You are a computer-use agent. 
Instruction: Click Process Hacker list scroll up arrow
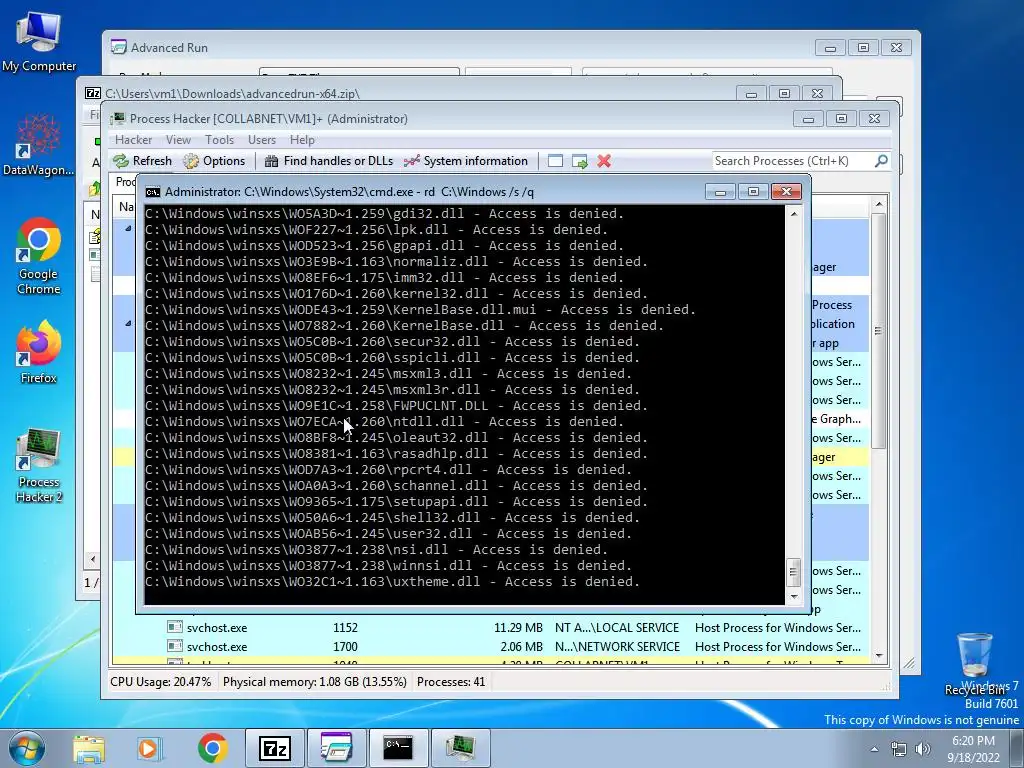pos(880,204)
